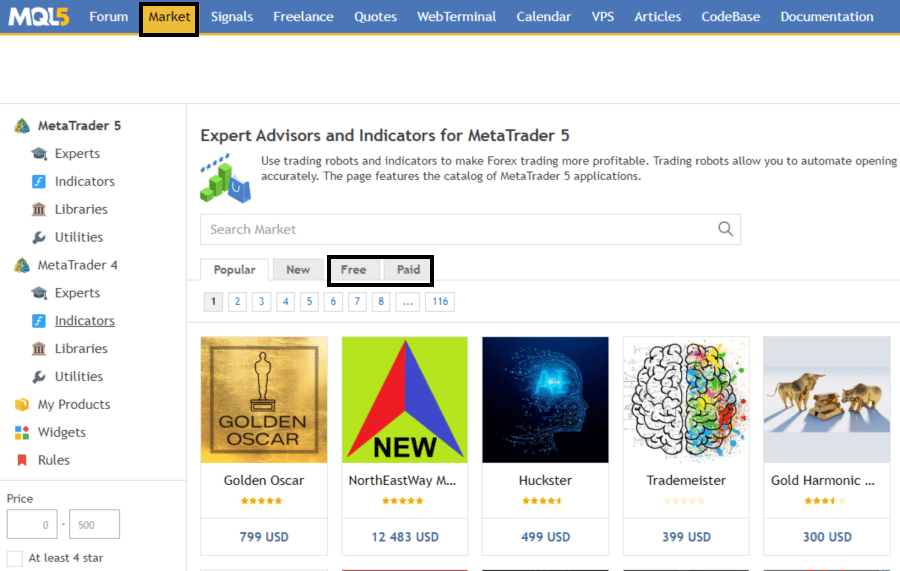900x571 pixels.
Task: Open the Documentation page
Action: click(x=827, y=17)
